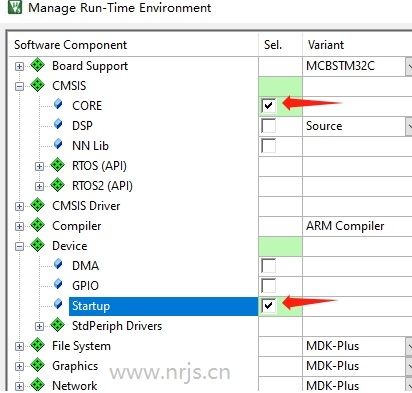The image size is (412, 393).
Task: Tick the DMA device checkbox
Action: coord(269,266)
